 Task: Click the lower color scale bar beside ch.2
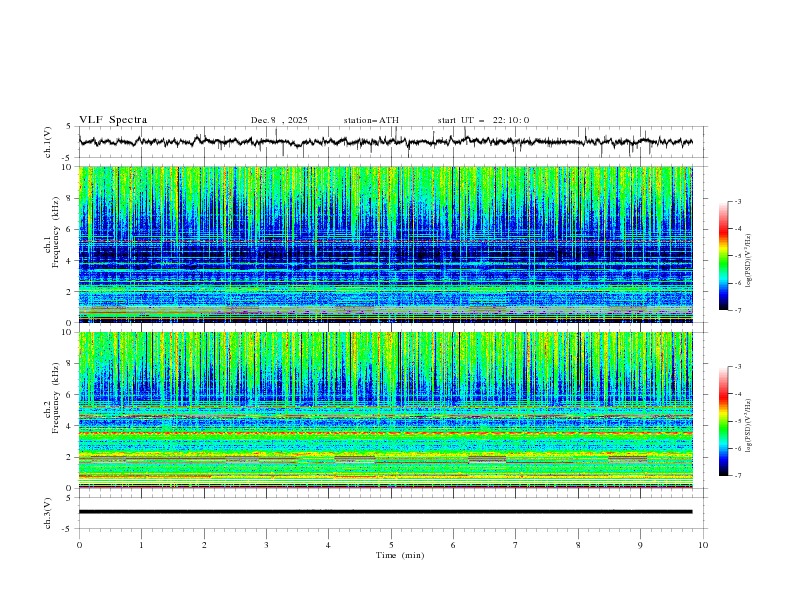[x=723, y=421]
